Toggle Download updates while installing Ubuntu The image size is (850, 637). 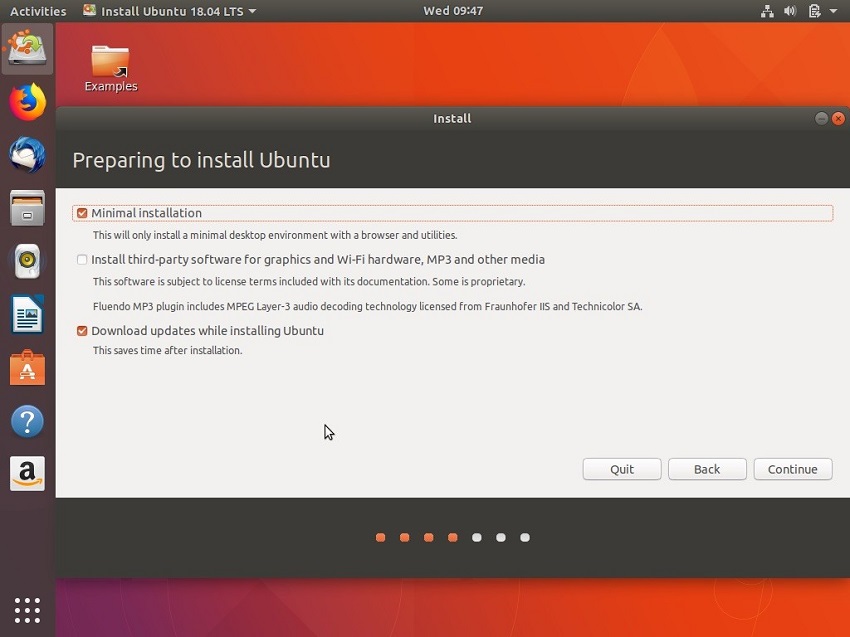click(82, 331)
